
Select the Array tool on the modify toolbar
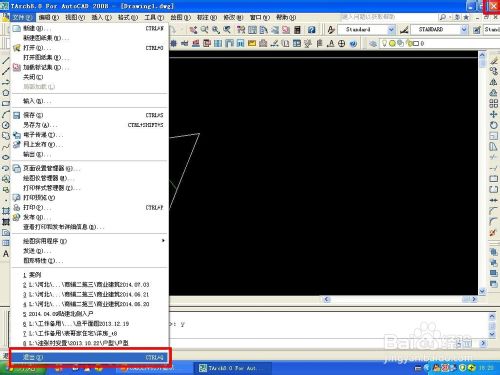(x=494, y=103)
